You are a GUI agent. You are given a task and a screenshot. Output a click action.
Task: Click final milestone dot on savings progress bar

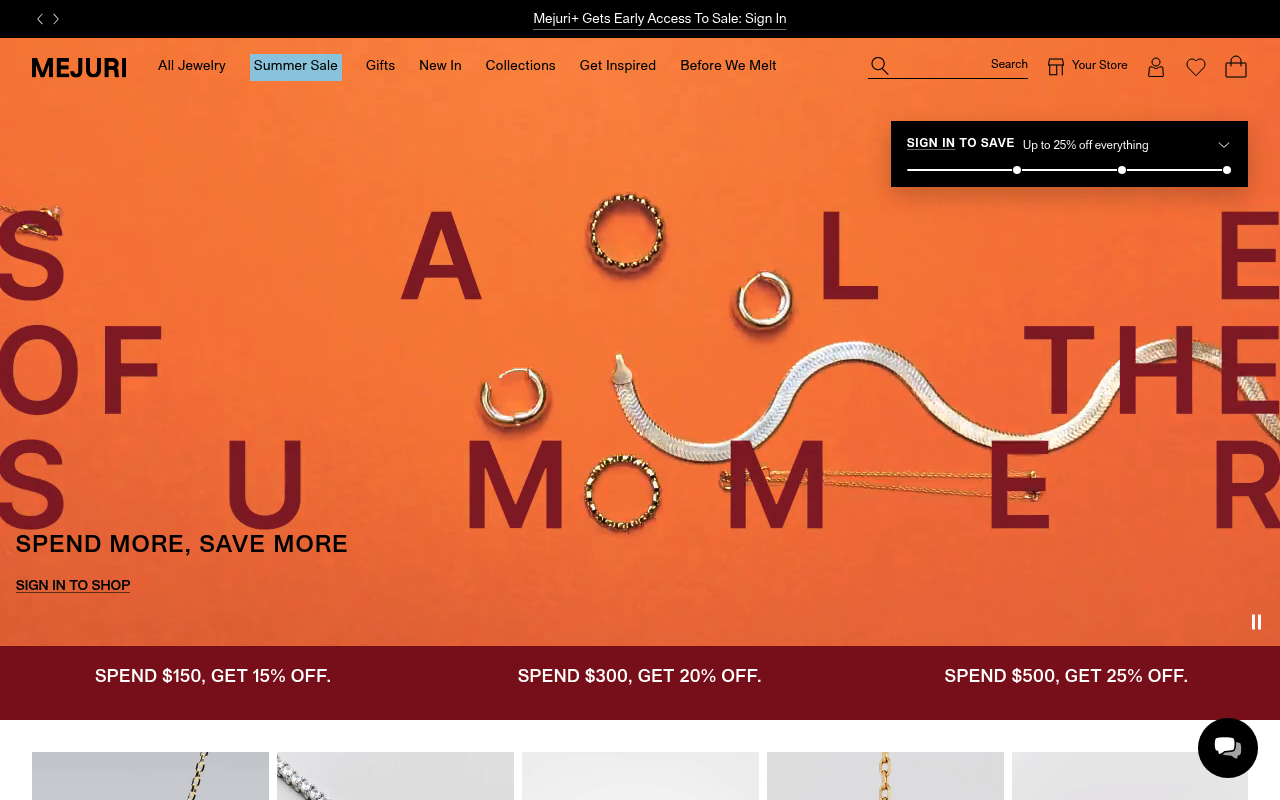point(1227,170)
